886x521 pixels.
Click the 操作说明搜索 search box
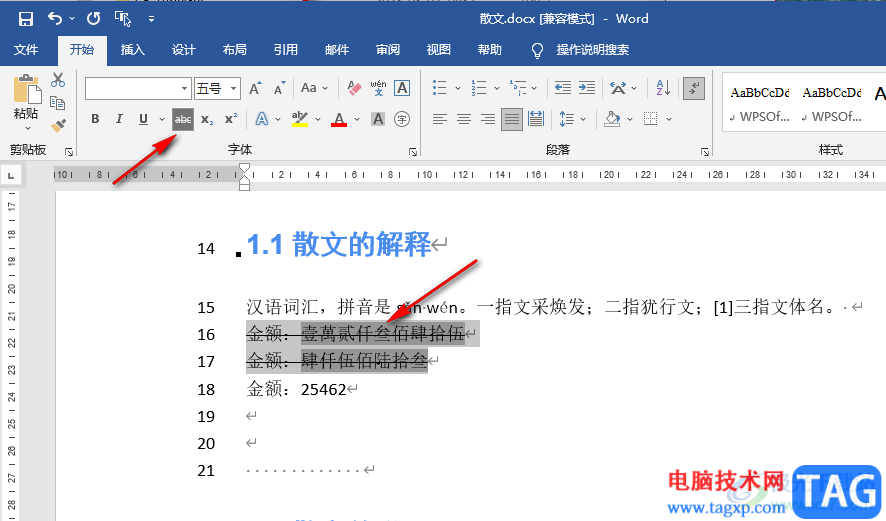coord(592,50)
